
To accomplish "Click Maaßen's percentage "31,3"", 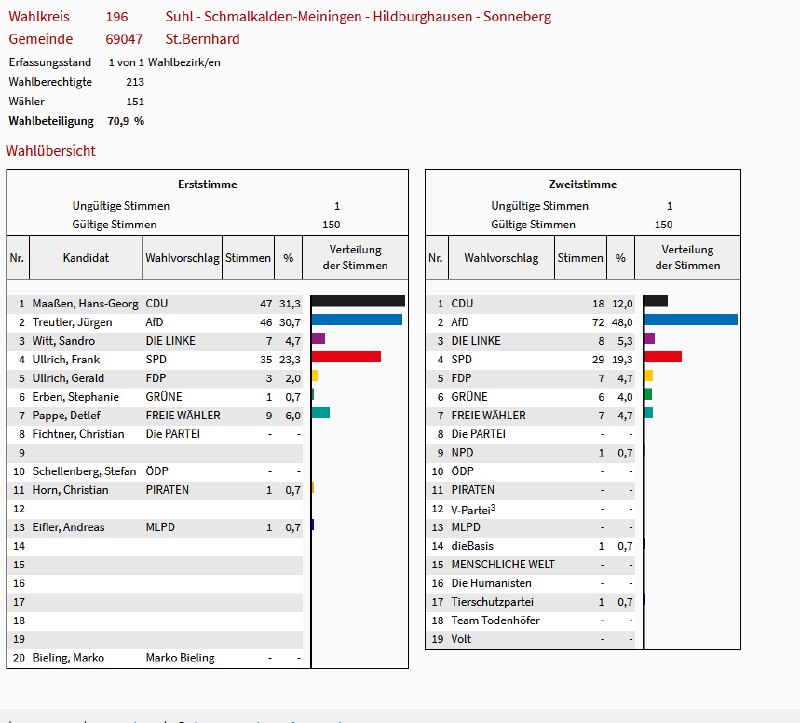I will [290, 304].
